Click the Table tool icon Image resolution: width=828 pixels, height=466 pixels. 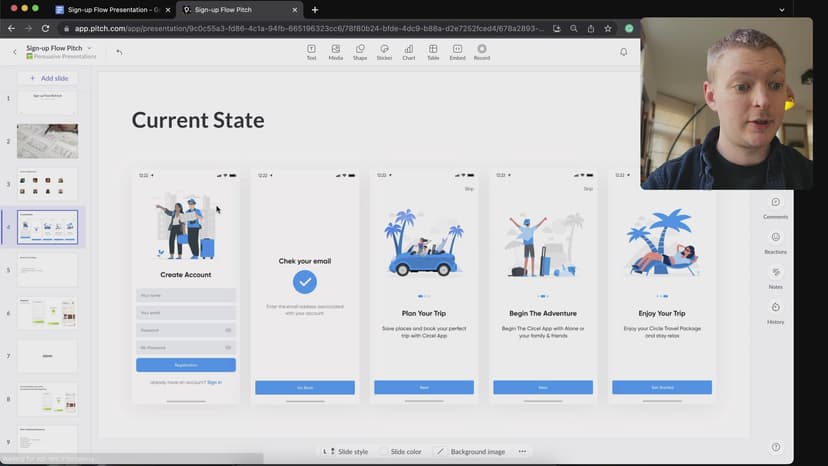pos(433,51)
